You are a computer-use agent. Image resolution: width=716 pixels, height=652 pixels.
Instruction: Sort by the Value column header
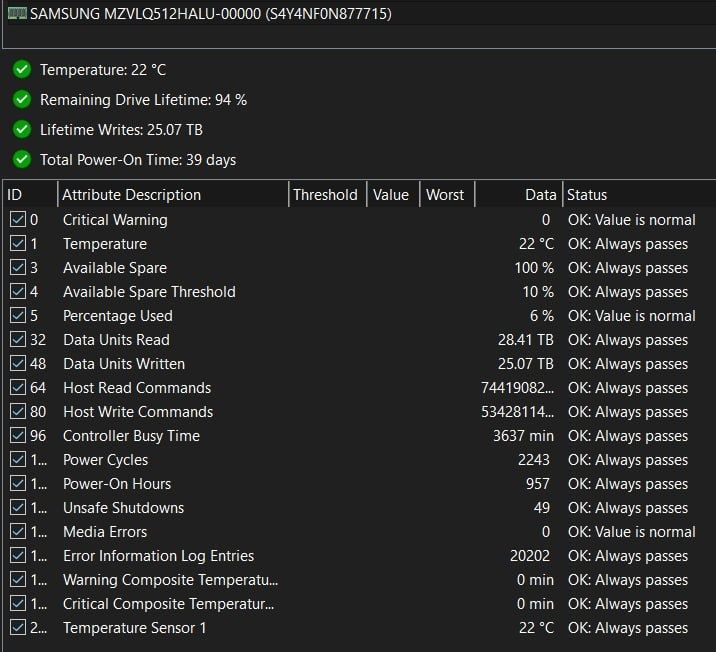pyautogui.click(x=393, y=195)
